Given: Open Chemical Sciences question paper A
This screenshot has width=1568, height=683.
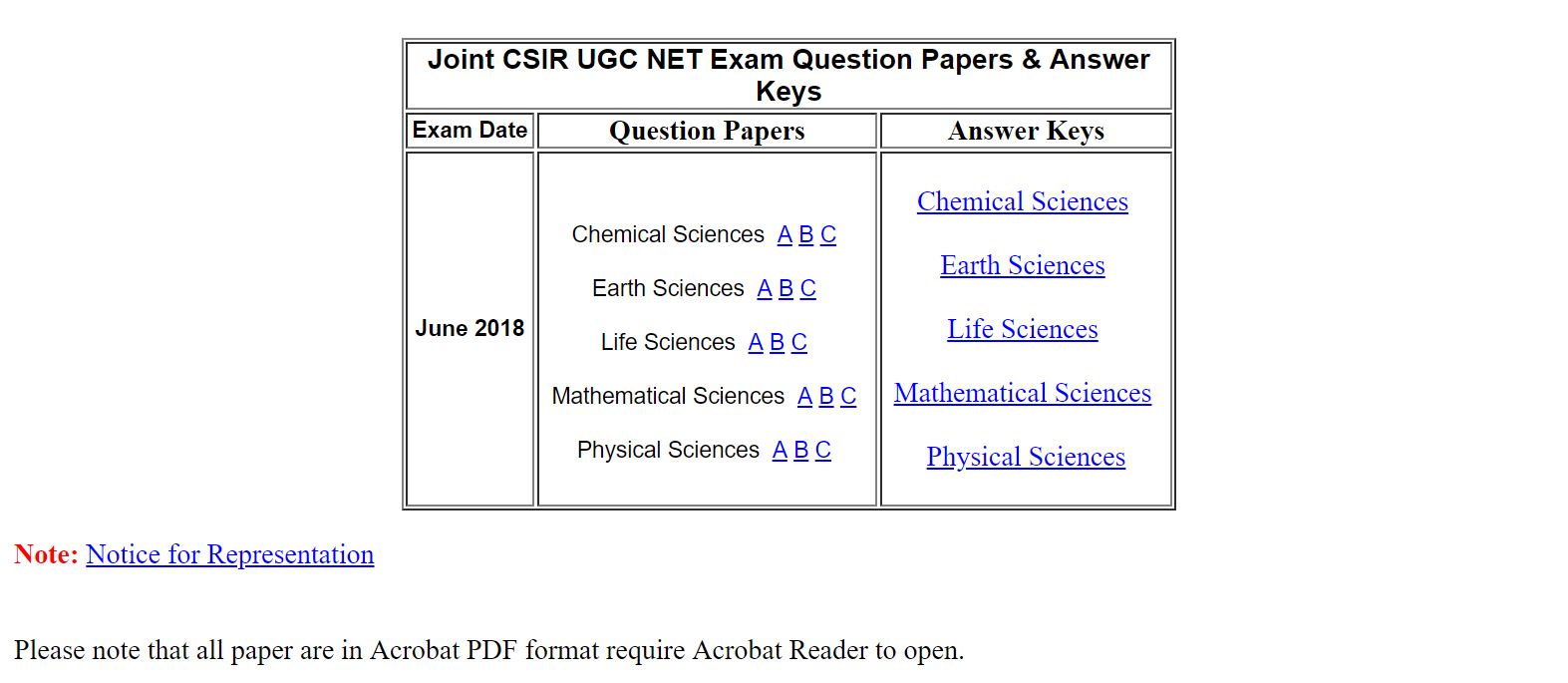Looking at the screenshot, I should pos(784,235).
